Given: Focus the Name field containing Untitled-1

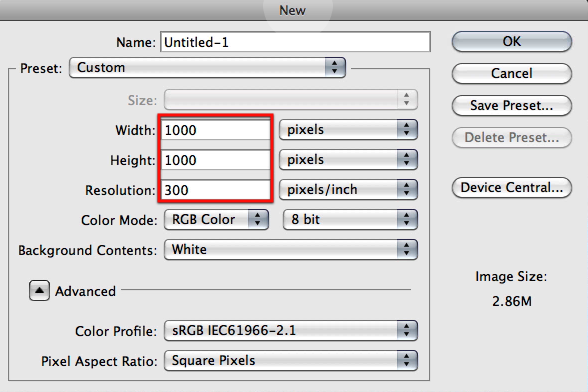Looking at the screenshot, I should pos(296,42).
